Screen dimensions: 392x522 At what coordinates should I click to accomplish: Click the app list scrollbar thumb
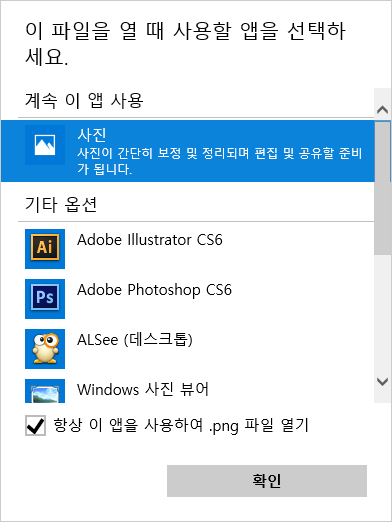point(382,188)
